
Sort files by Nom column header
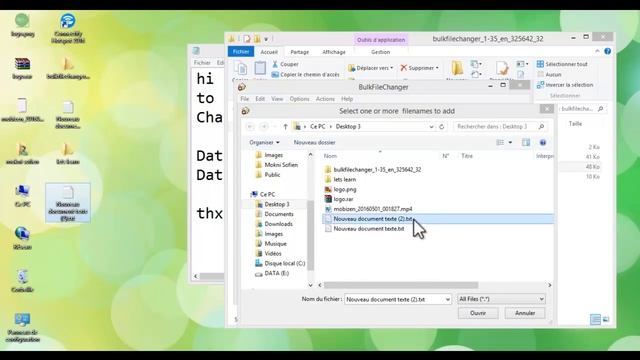(x=330, y=156)
